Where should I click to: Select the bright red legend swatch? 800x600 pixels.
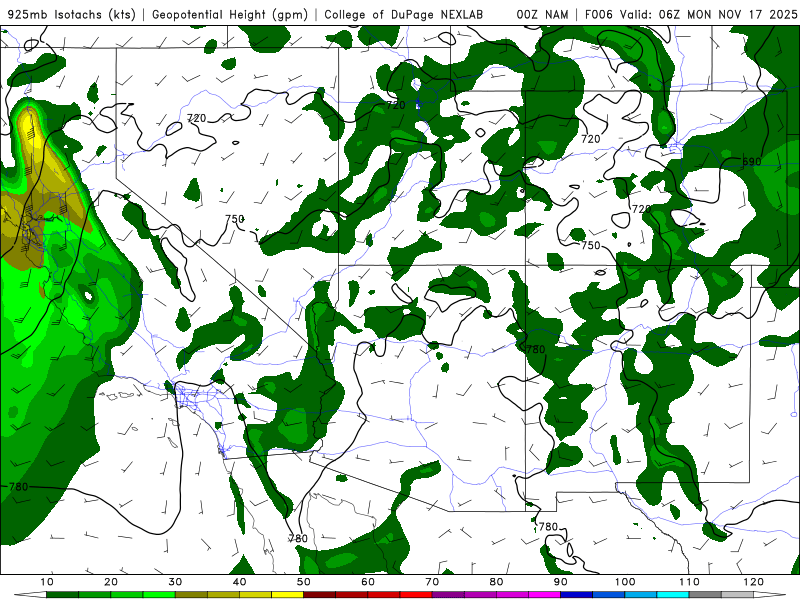pos(416,595)
